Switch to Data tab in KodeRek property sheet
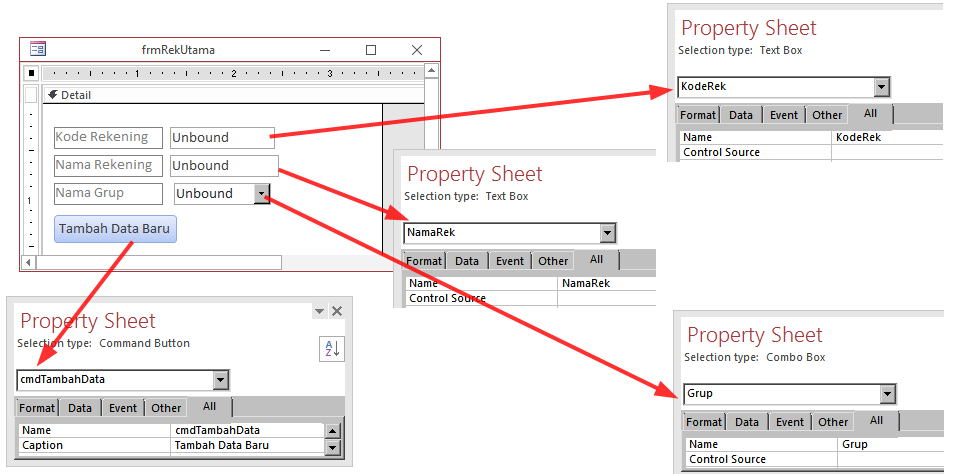 click(x=741, y=115)
